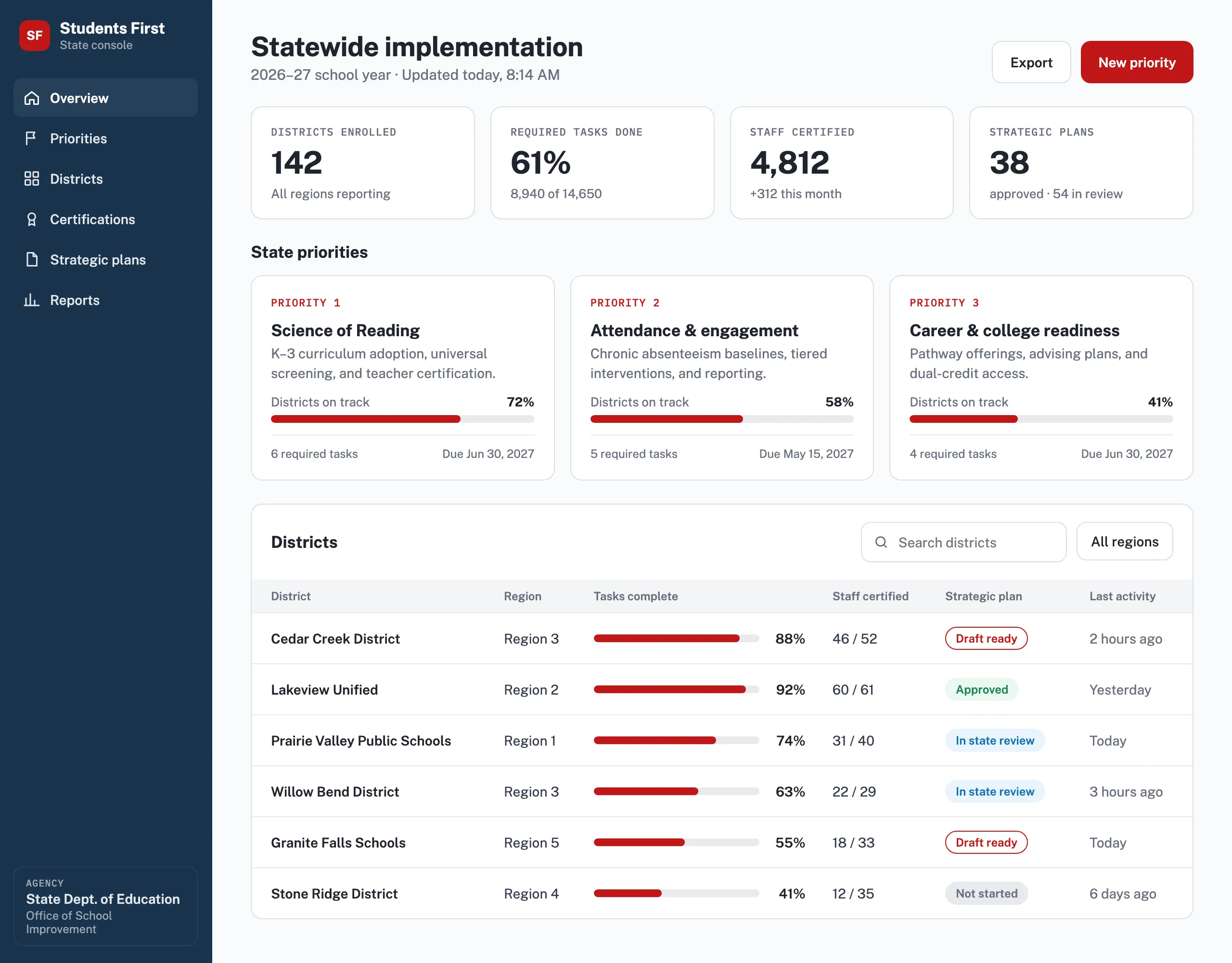This screenshot has height=963, width=1232.
Task: Click the Overview home icon
Action: (32, 98)
